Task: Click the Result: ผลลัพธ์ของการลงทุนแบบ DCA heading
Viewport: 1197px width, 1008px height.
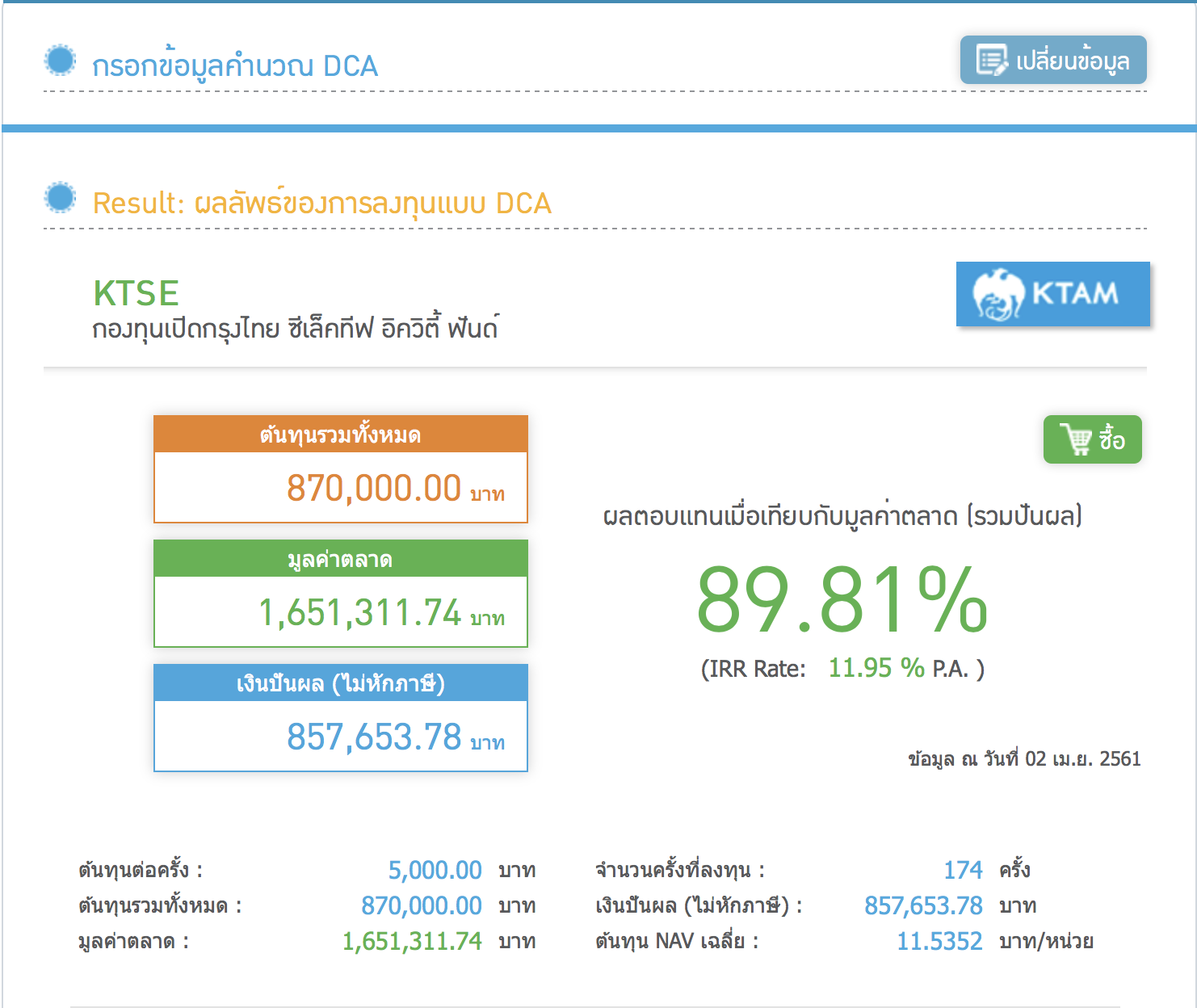Action: (x=322, y=204)
